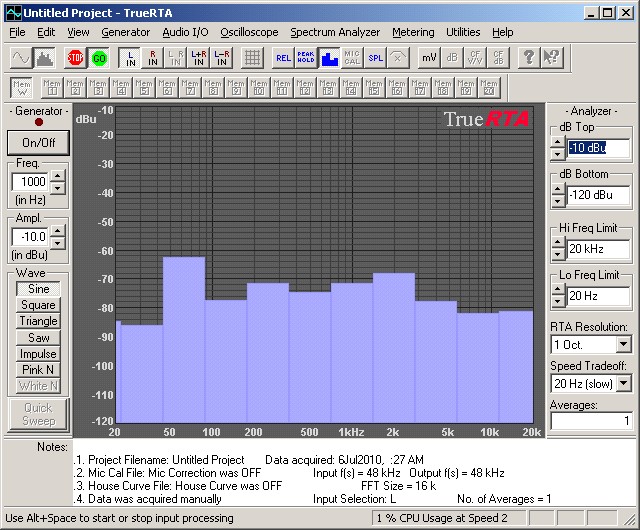This screenshot has height=530, width=640.
Task: Click the generator On/Off button
Action: [x=38, y=142]
